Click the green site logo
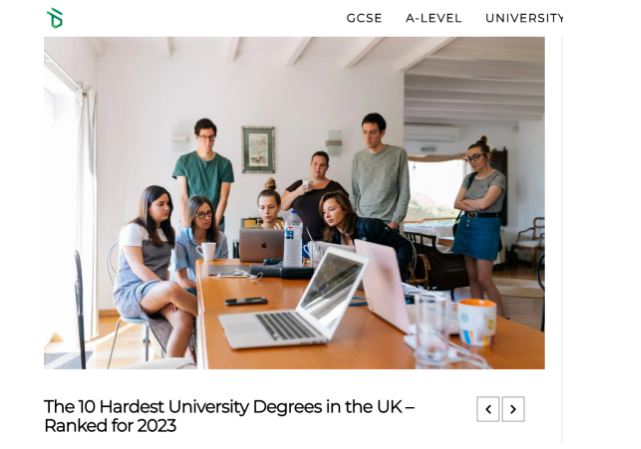The image size is (641, 449). 55,18
